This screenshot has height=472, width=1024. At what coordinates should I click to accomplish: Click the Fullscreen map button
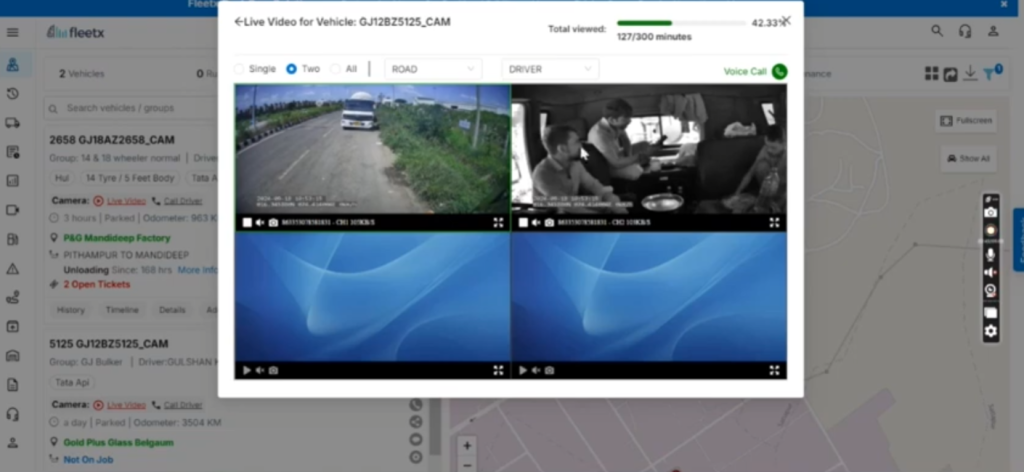pyautogui.click(x=966, y=121)
